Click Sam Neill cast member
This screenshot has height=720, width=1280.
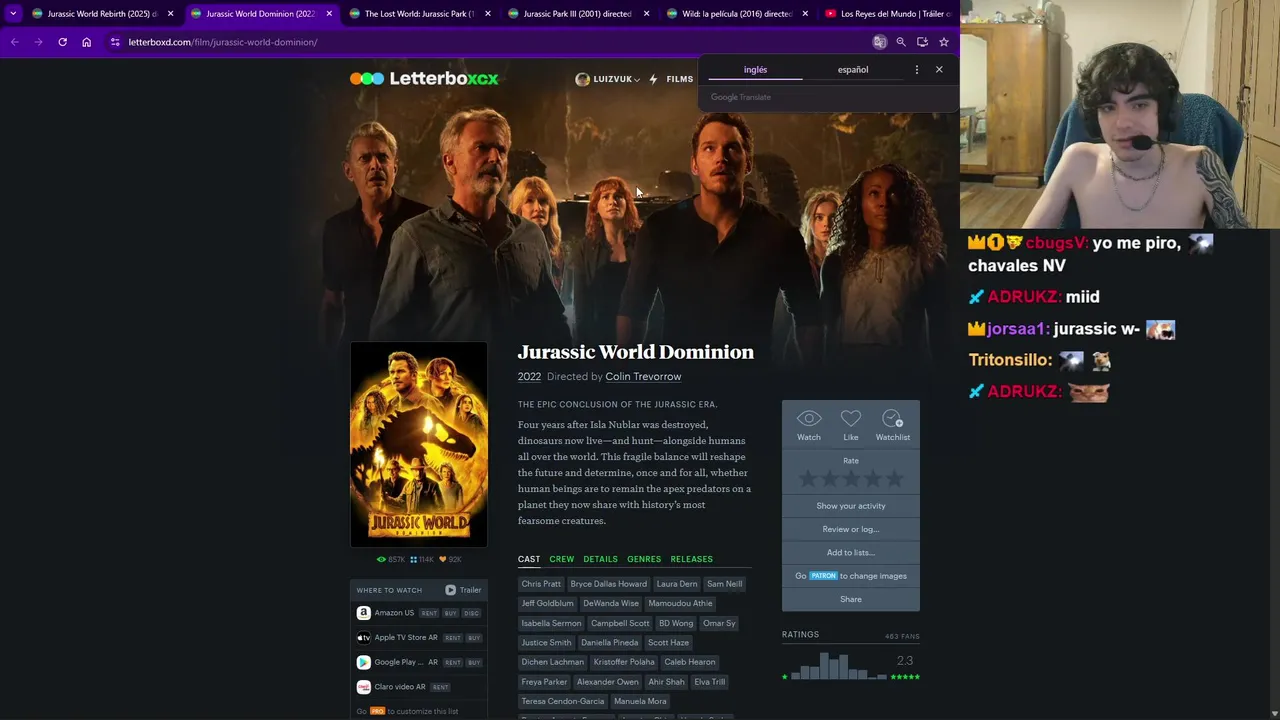point(725,584)
